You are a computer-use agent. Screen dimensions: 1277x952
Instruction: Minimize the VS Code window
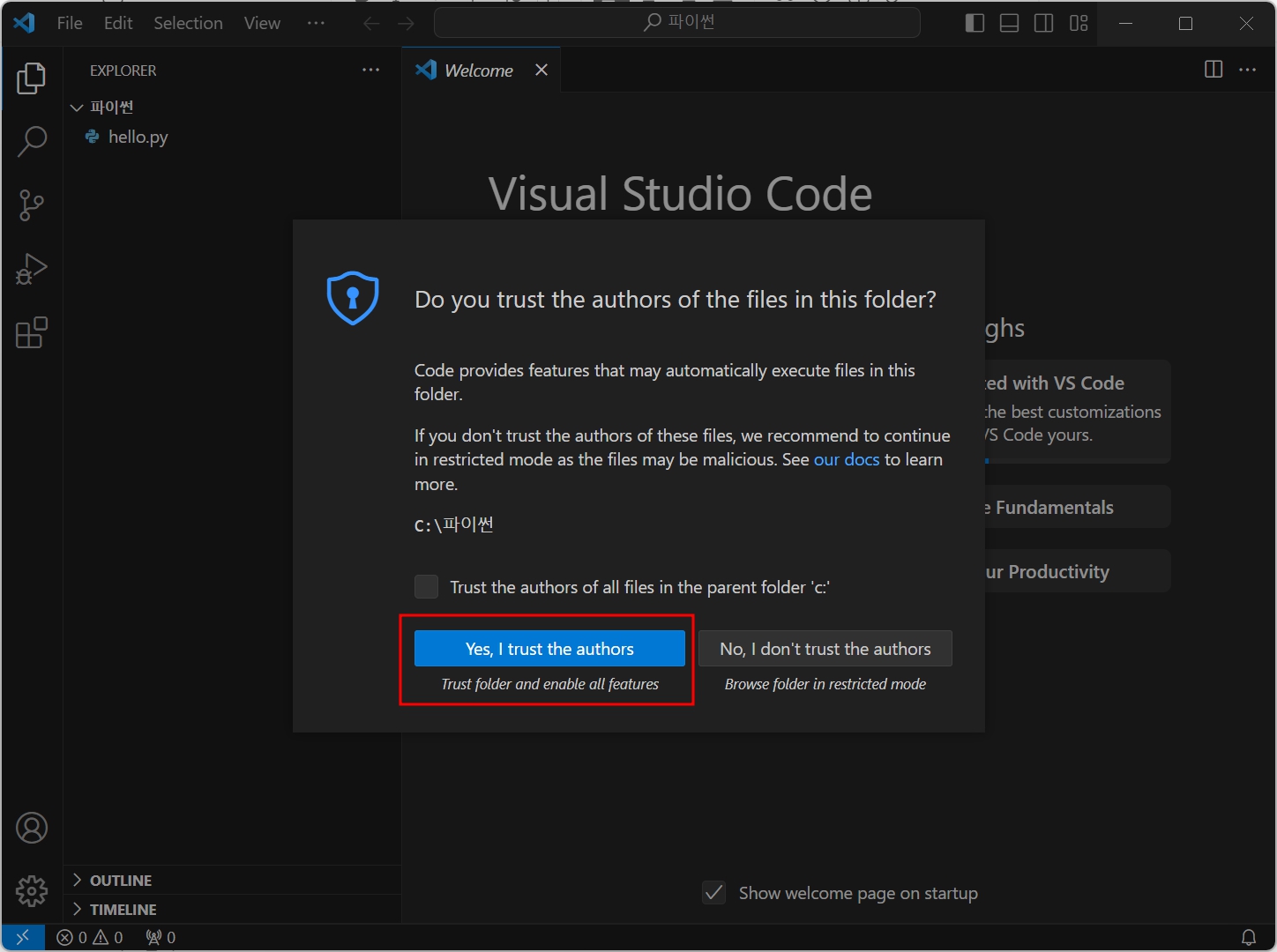pos(1125,23)
